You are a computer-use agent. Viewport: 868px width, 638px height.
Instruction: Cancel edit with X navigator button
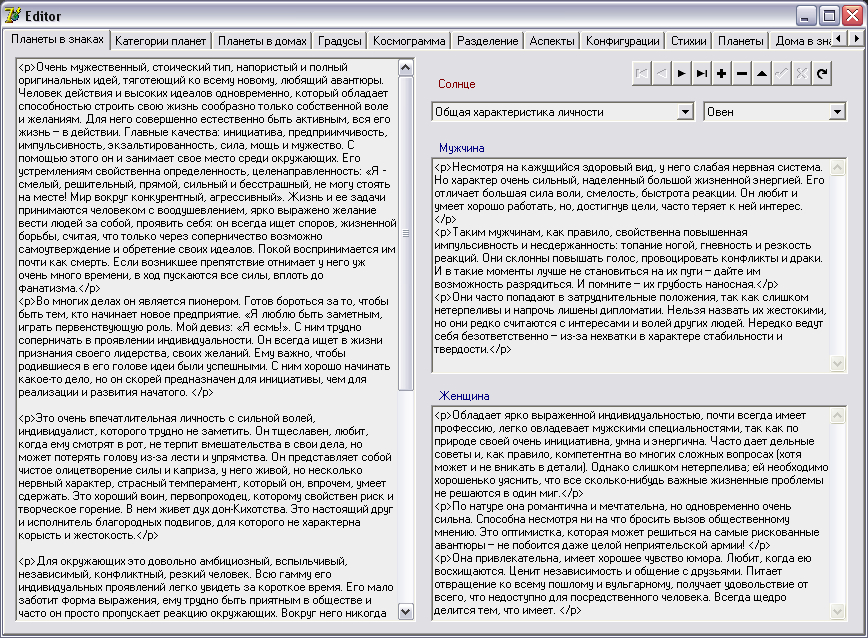802,74
